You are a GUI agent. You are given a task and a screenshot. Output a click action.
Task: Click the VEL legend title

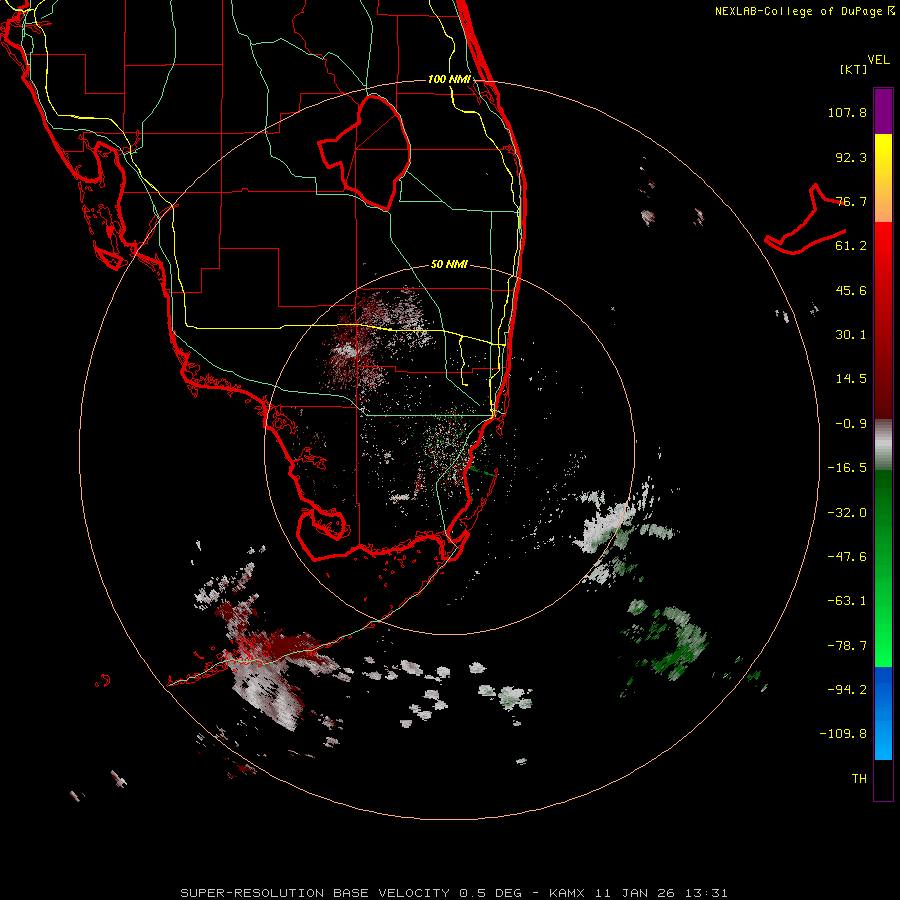[x=878, y=60]
